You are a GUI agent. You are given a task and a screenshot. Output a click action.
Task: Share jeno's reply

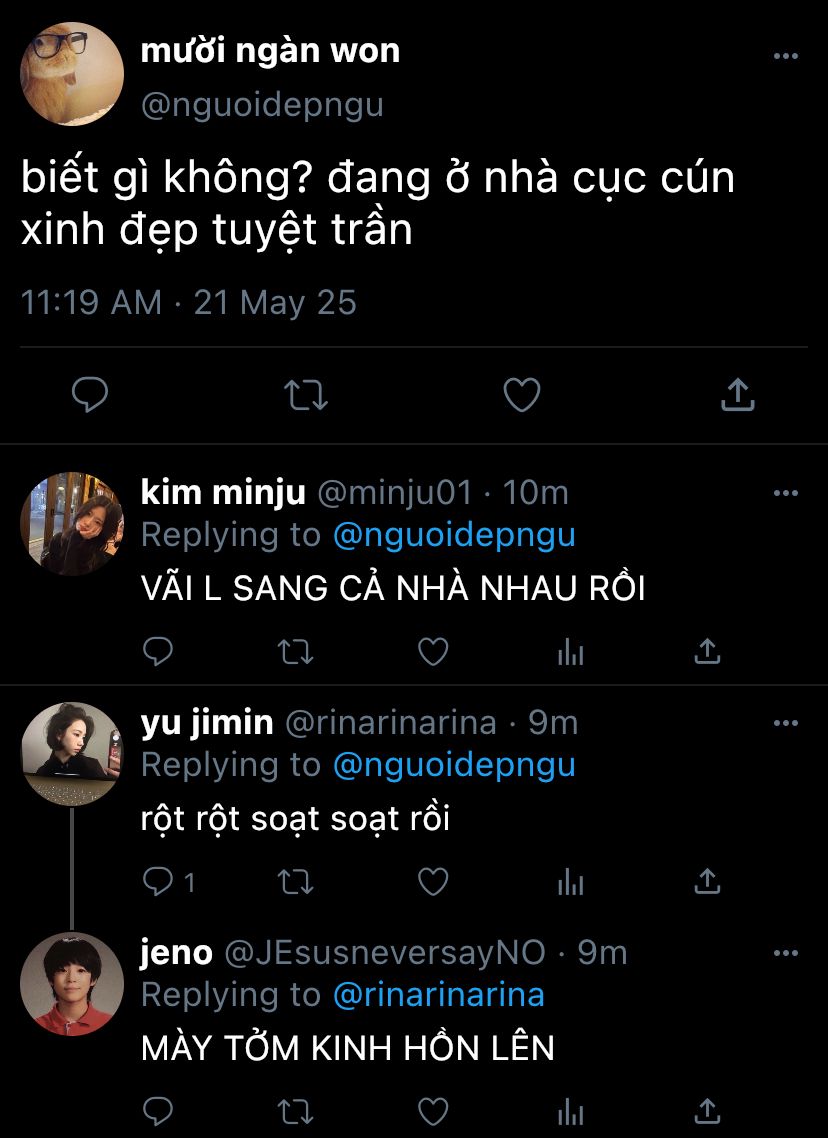(x=707, y=1111)
